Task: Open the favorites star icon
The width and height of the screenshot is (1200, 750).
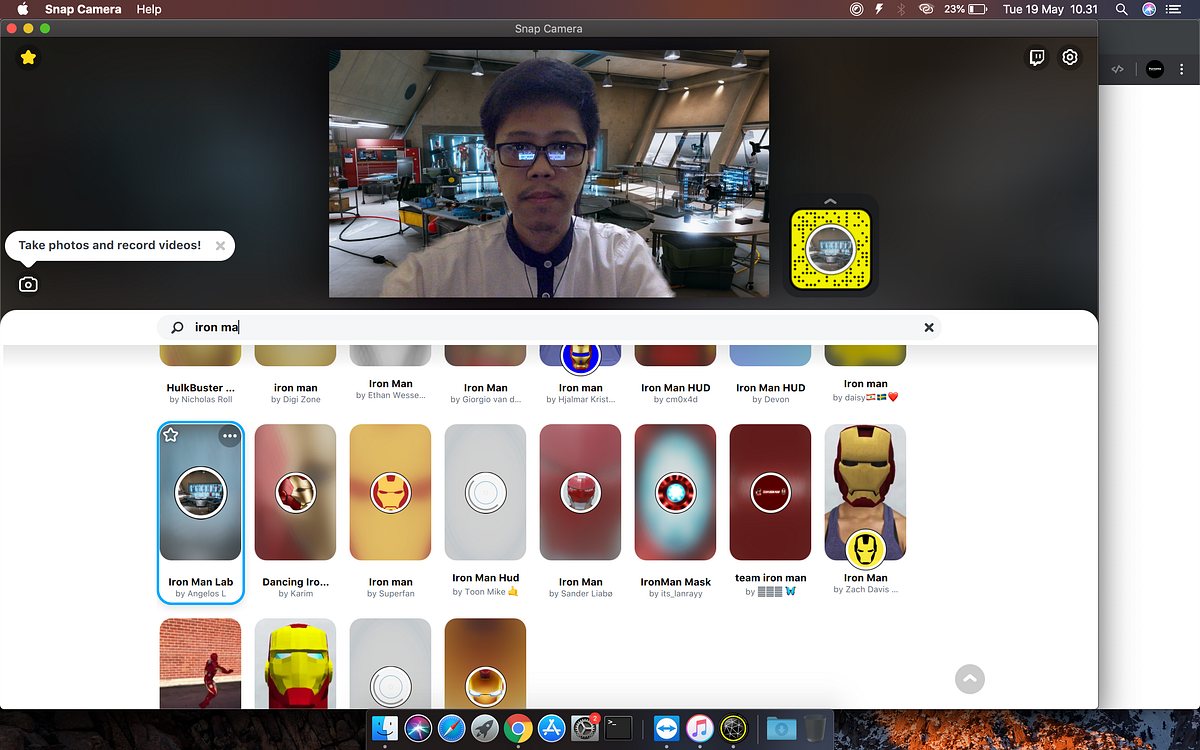Action: pyautogui.click(x=28, y=57)
